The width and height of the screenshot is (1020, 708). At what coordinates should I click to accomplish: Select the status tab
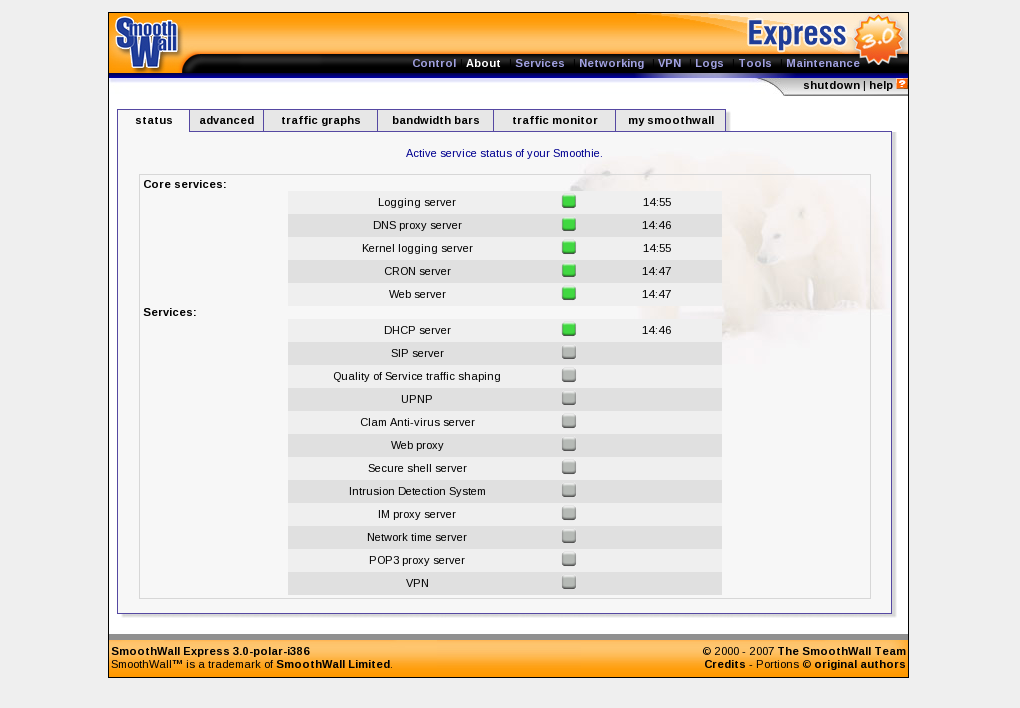coord(154,120)
